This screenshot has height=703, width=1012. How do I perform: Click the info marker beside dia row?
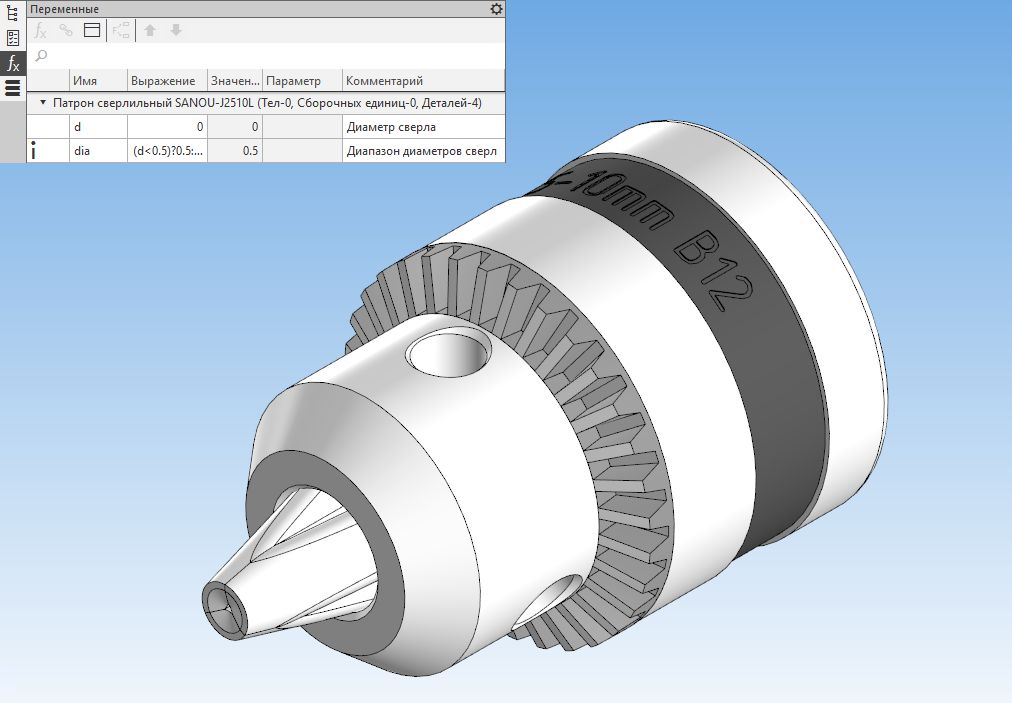tap(35, 151)
